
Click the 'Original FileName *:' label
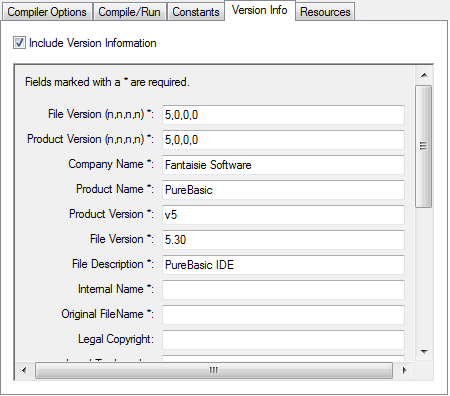[108, 314]
